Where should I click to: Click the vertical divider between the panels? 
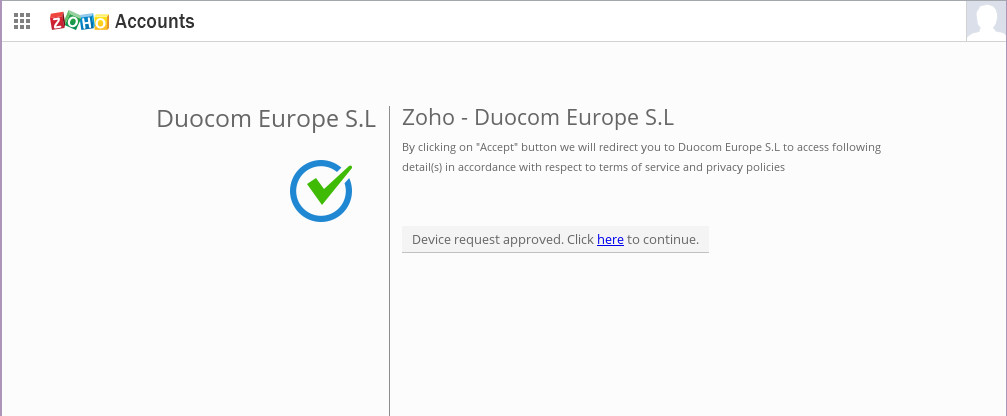389,300
